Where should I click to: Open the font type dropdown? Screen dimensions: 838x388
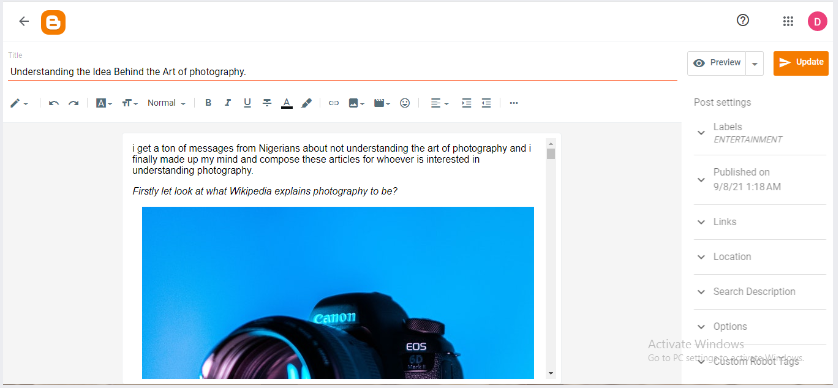click(x=104, y=103)
